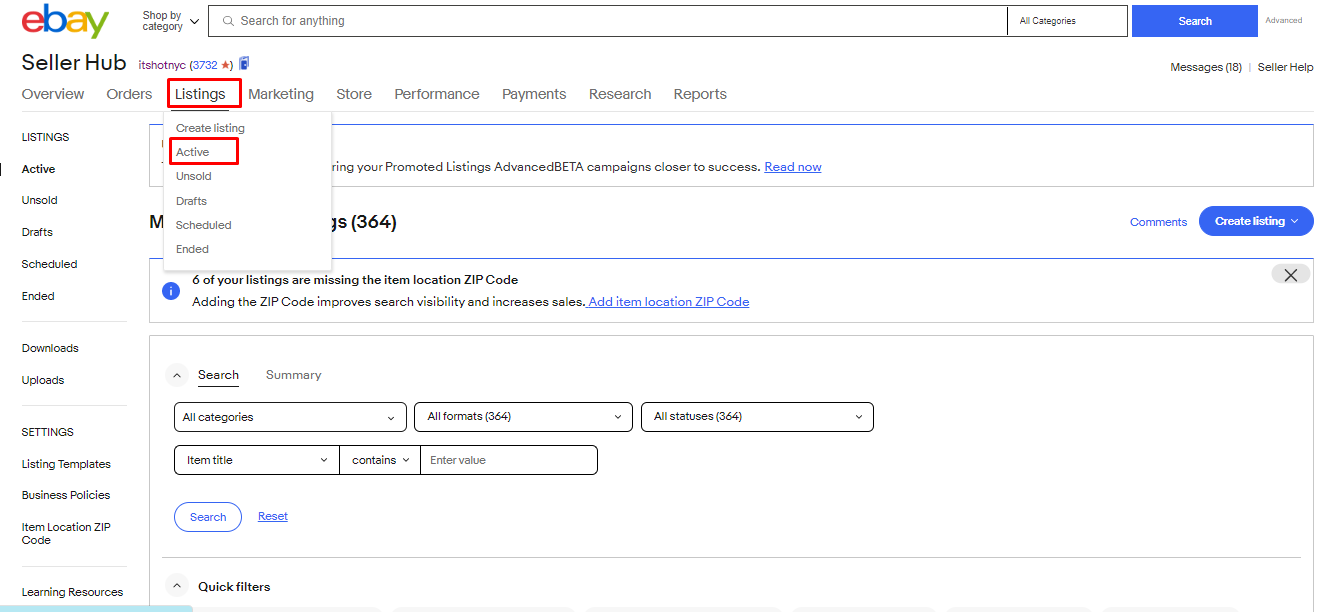Image resolution: width=1323 pixels, height=612 pixels.
Task: Choose Unsold in the Listings dropdown menu
Action: coord(194,176)
